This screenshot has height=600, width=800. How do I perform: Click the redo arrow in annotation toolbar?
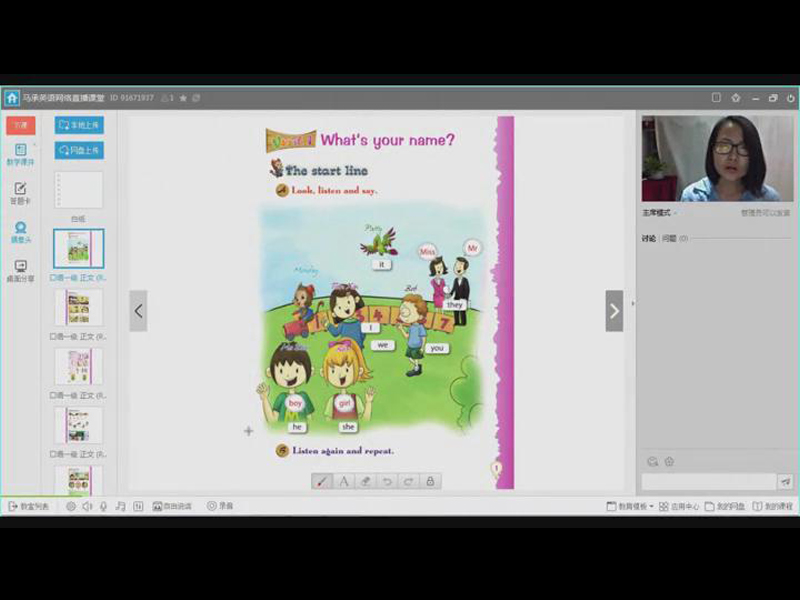[409, 481]
